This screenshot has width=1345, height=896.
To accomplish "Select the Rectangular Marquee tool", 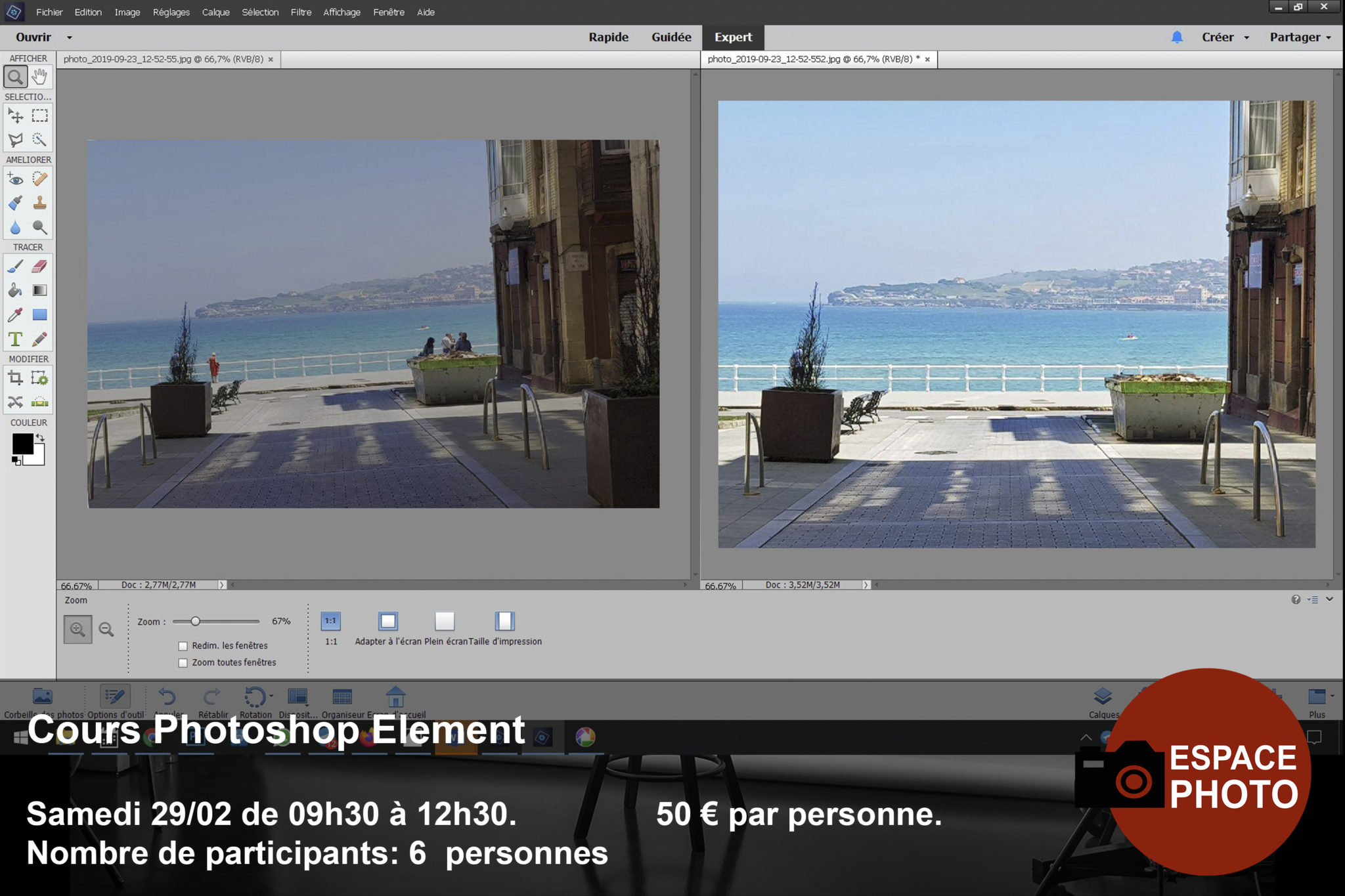I will tap(39, 116).
